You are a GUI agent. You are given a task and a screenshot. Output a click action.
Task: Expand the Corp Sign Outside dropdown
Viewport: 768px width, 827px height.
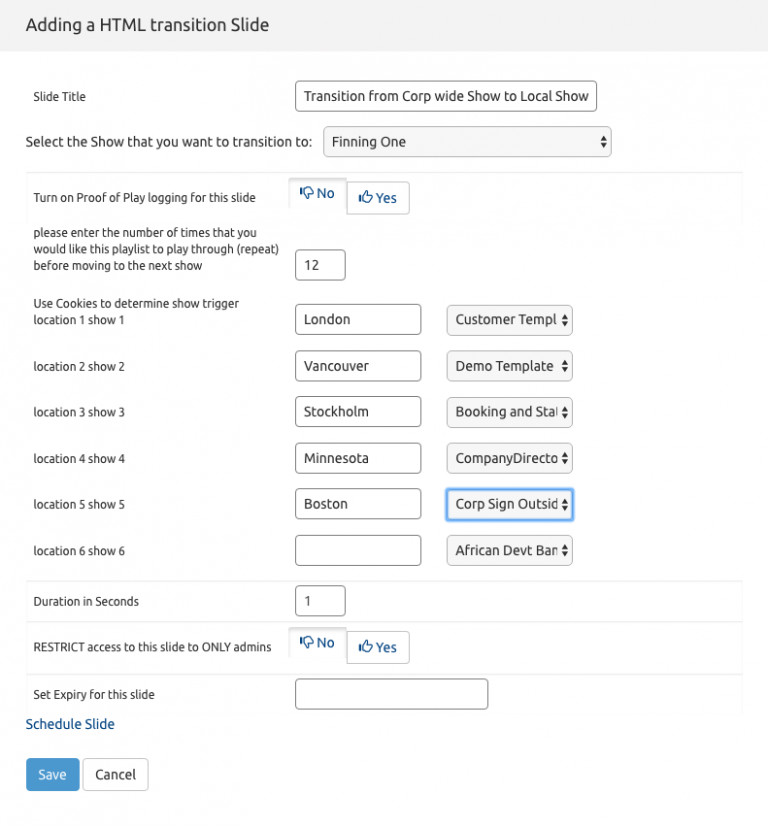pos(509,504)
